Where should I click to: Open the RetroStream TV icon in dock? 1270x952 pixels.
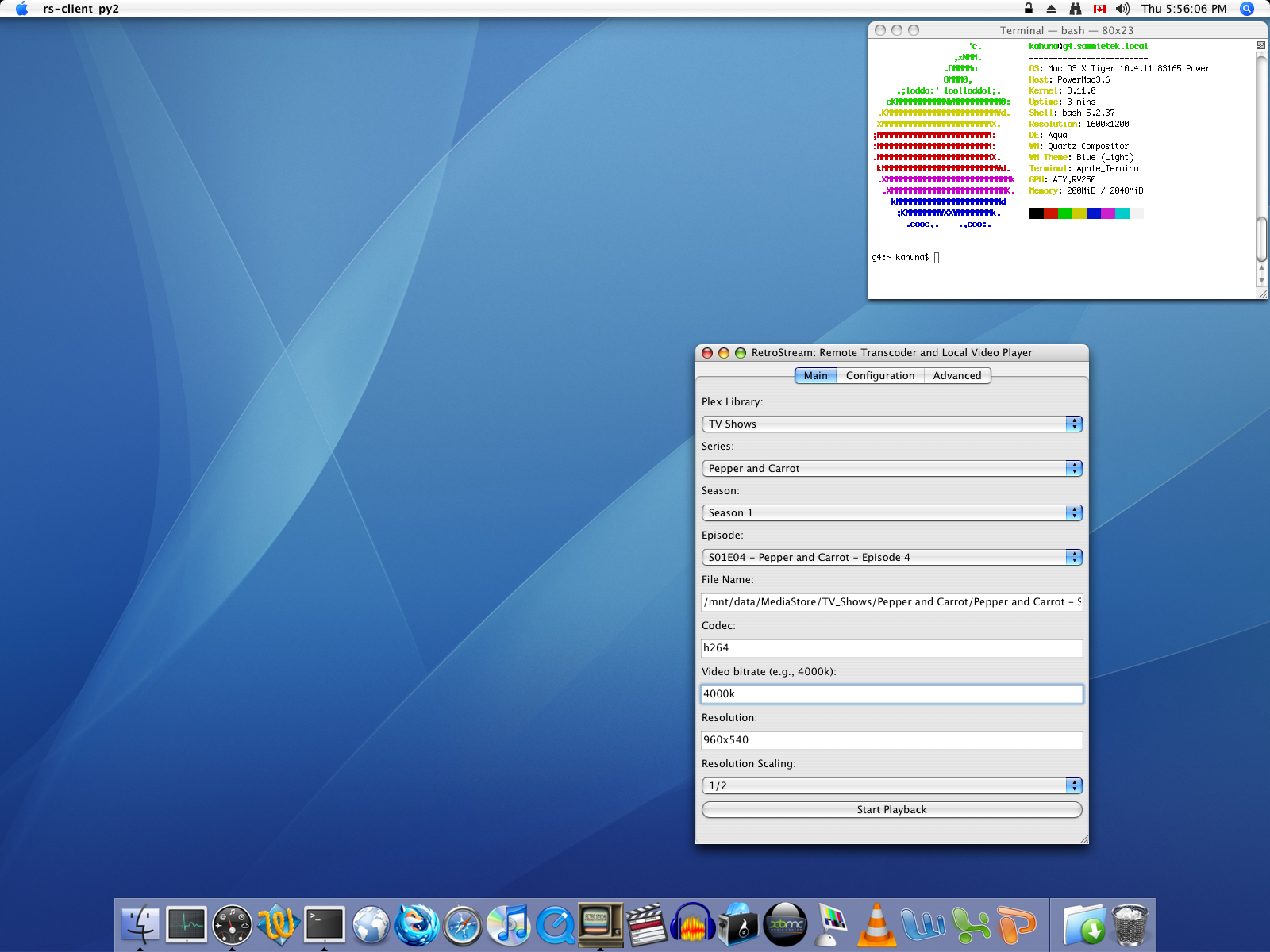tap(600, 924)
